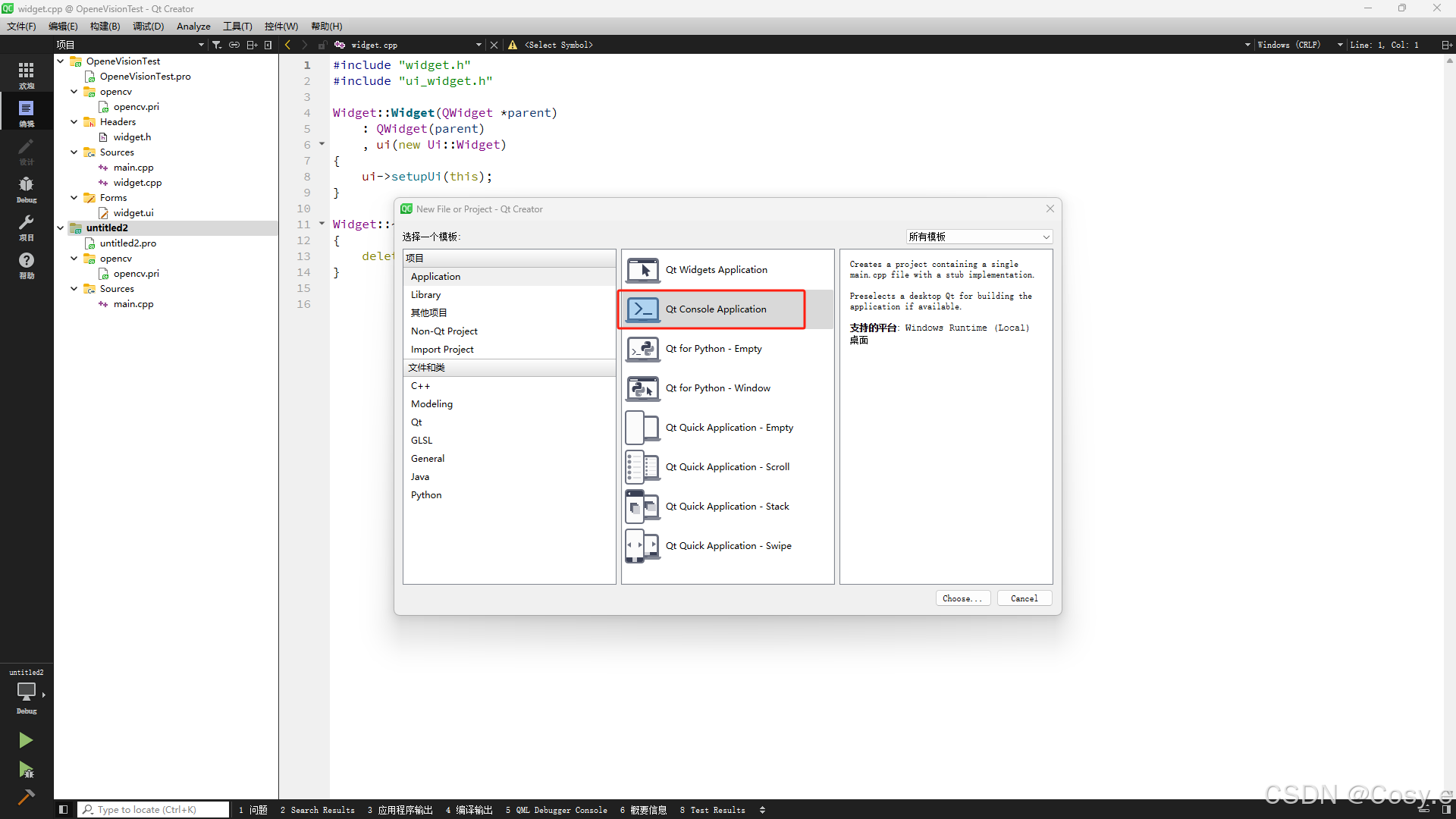Switch to Search Results output pane
Image resolution: width=1456 pixels, height=819 pixels.
pos(317,810)
